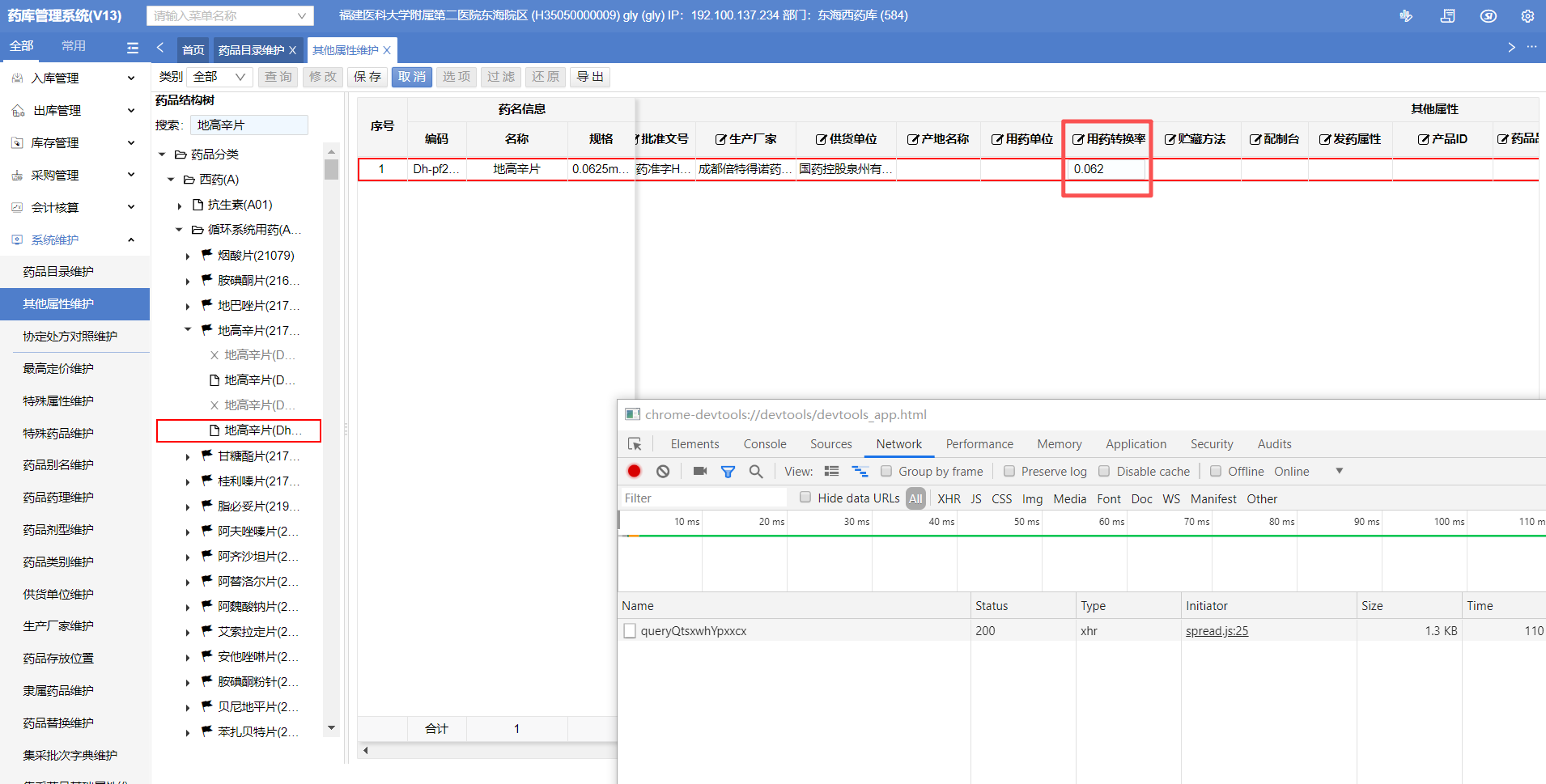Filter requests by XHR type

click(949, 498)
